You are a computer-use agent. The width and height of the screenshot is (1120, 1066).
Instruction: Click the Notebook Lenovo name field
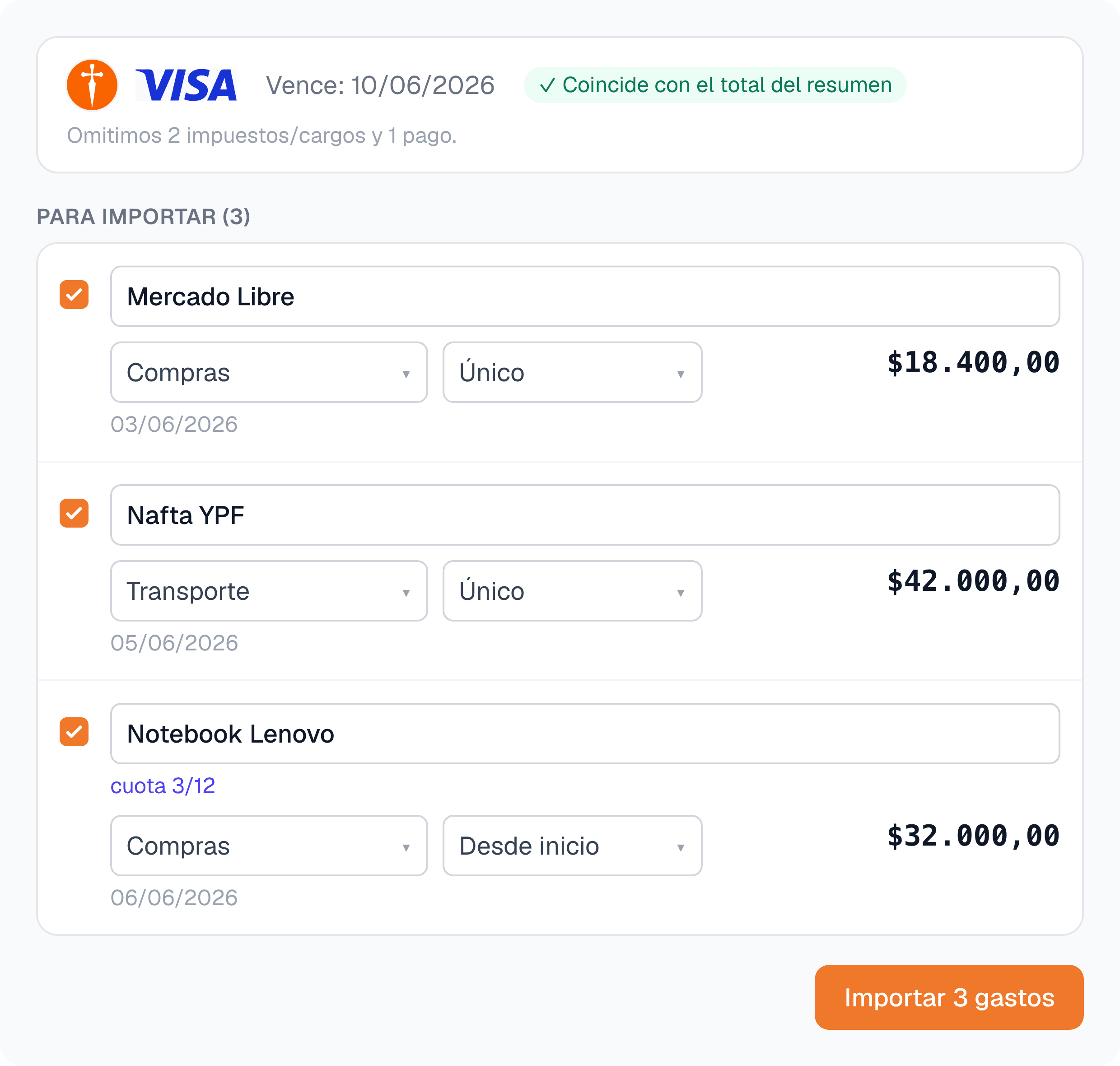585,734
